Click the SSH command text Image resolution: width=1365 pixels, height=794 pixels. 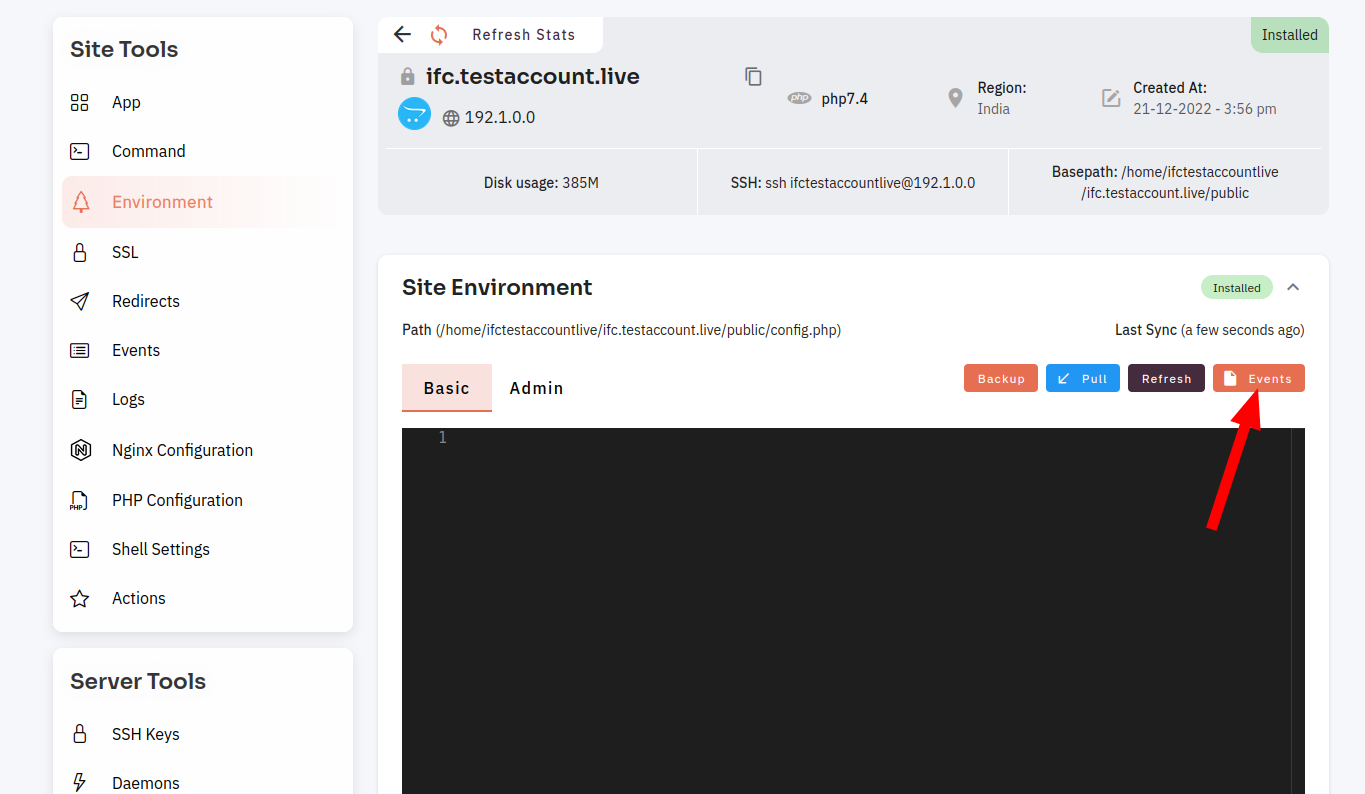[853, 183]
